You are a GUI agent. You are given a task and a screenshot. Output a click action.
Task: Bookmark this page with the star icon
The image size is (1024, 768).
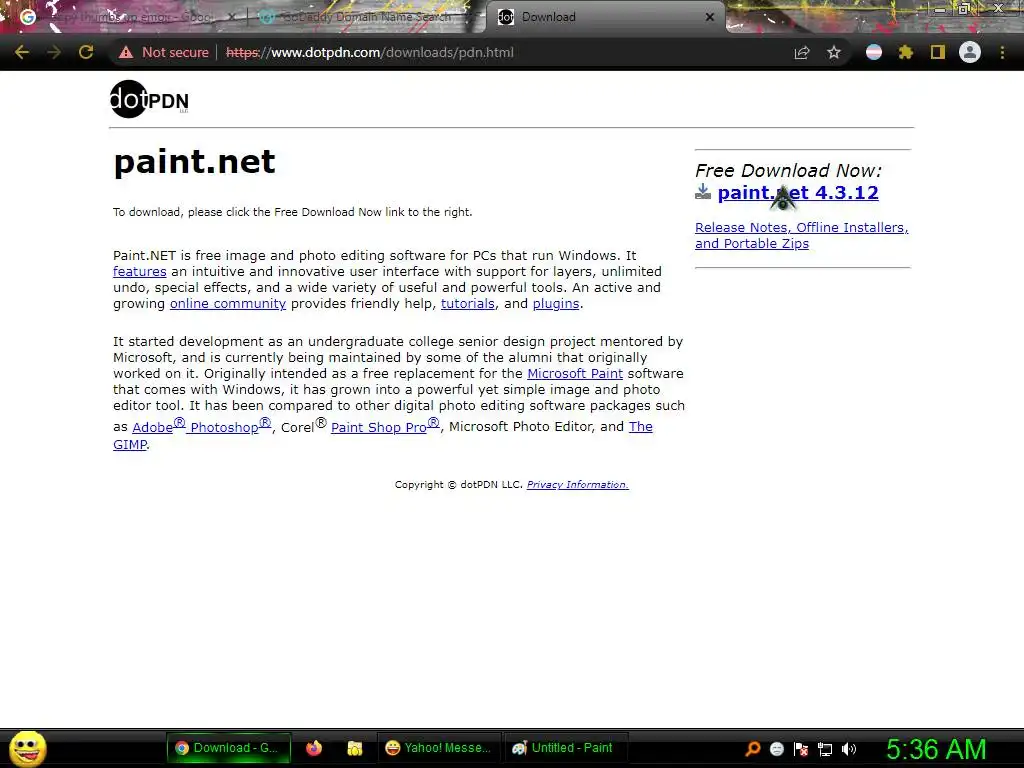(x=834, y=53)
